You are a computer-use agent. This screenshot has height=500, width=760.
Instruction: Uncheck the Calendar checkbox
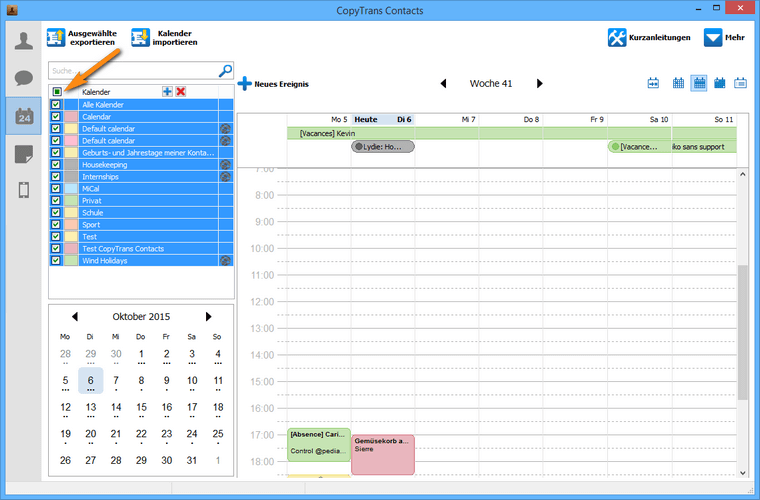56,116
